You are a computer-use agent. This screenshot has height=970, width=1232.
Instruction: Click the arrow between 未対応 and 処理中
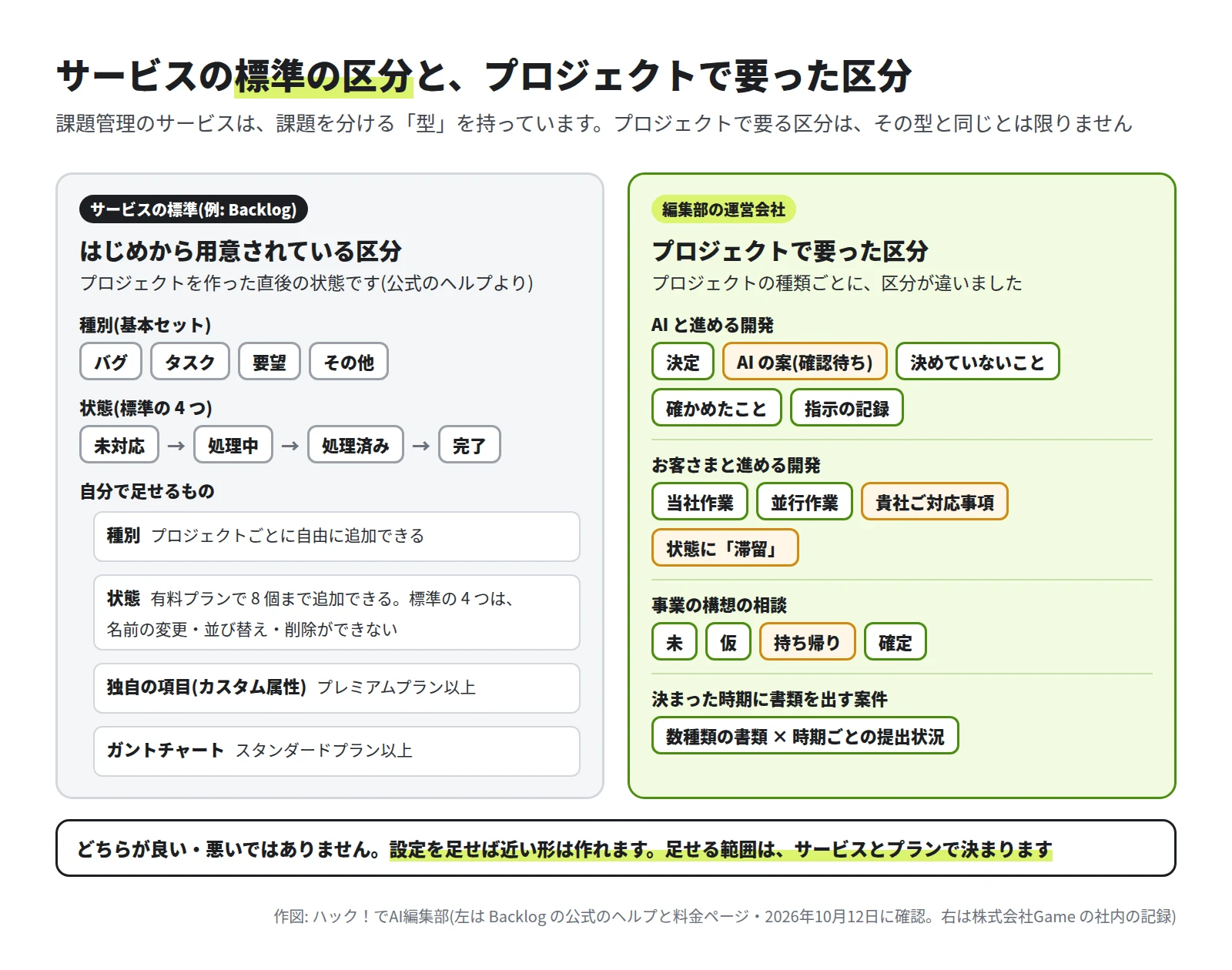(x=176, y=446)
